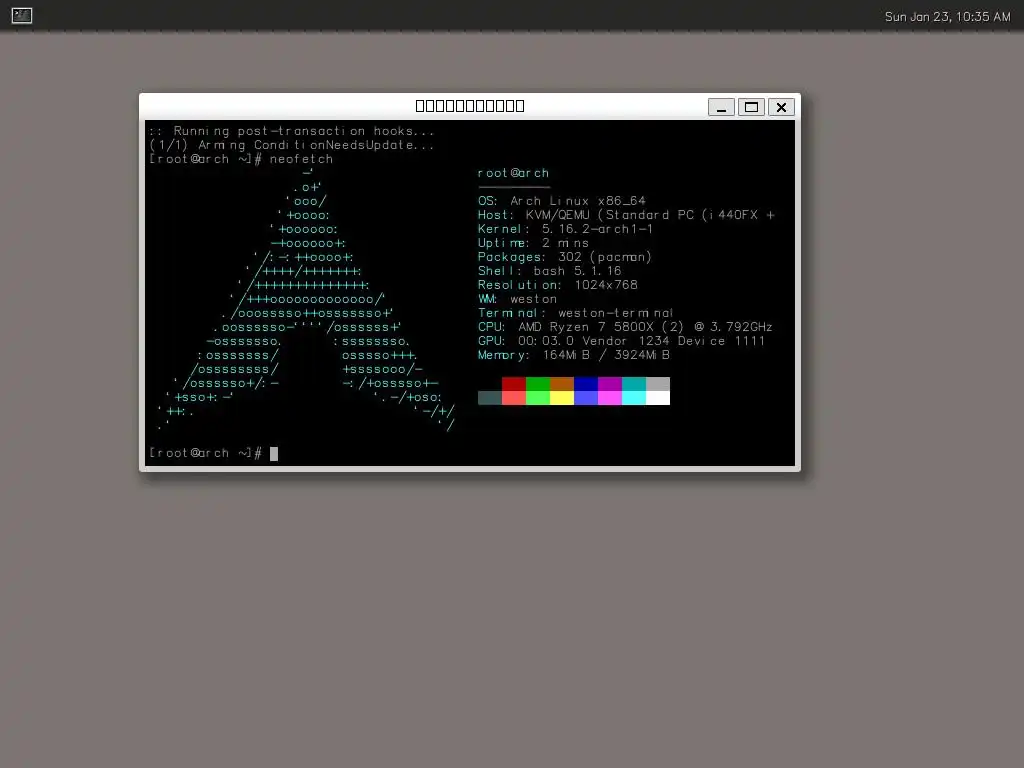Screen dimensions: 1024x768
Task: Click the bottom shell prompt cursor
Action: click(x=274, y=453)
